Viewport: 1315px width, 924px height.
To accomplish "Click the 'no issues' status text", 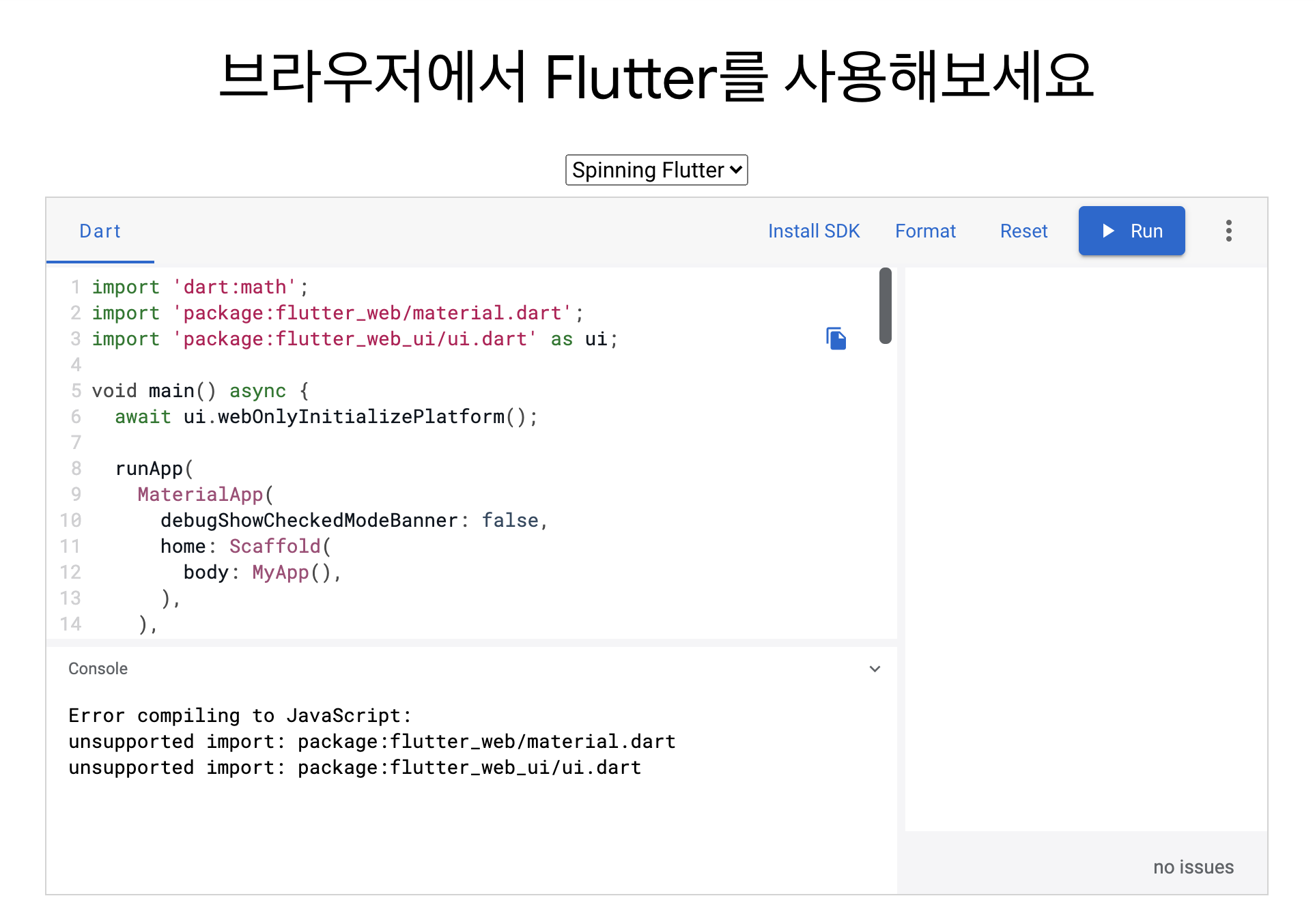I will click(1193, 867).
